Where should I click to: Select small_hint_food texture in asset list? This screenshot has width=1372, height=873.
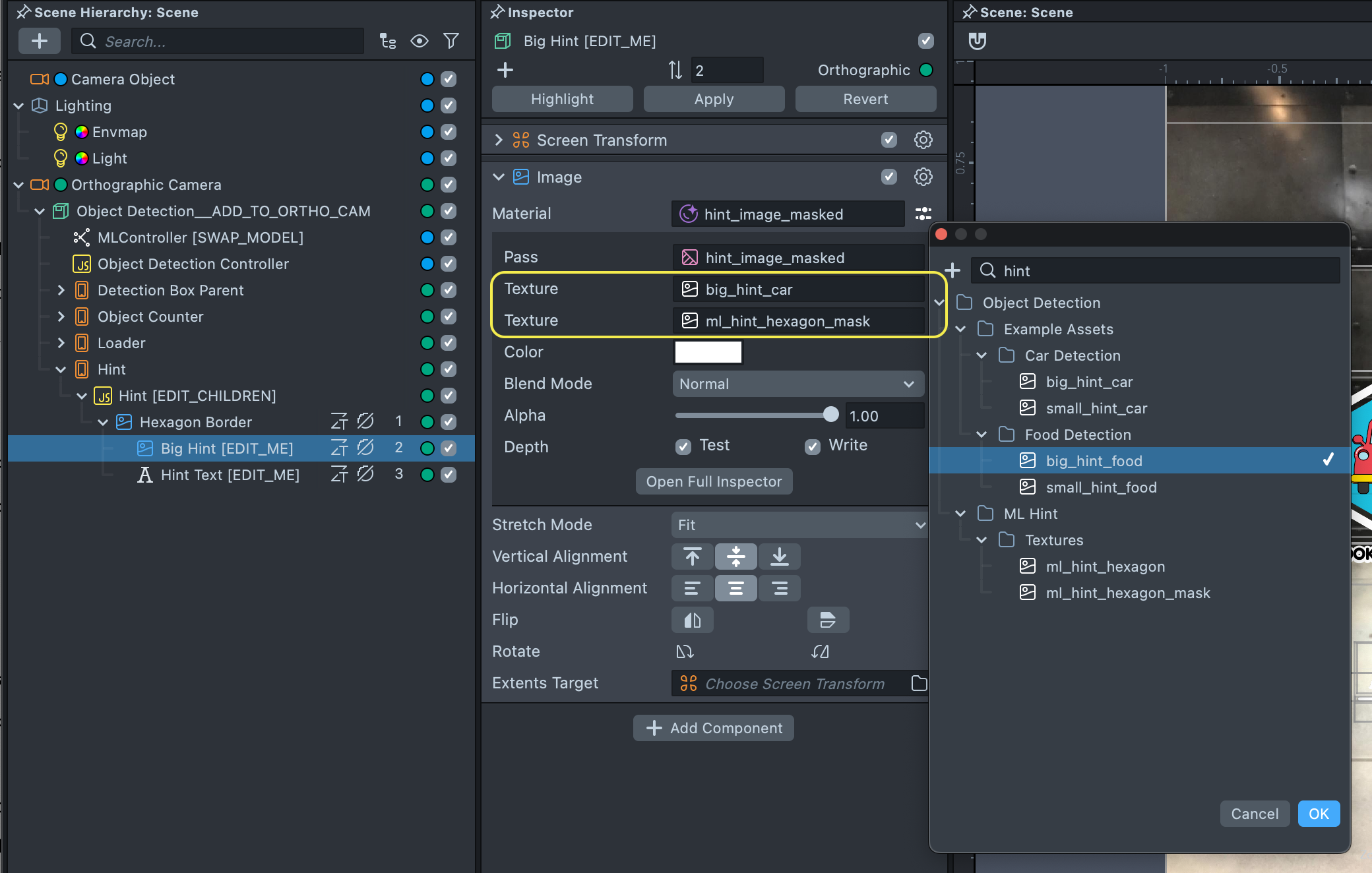[x=1101, y=487]
